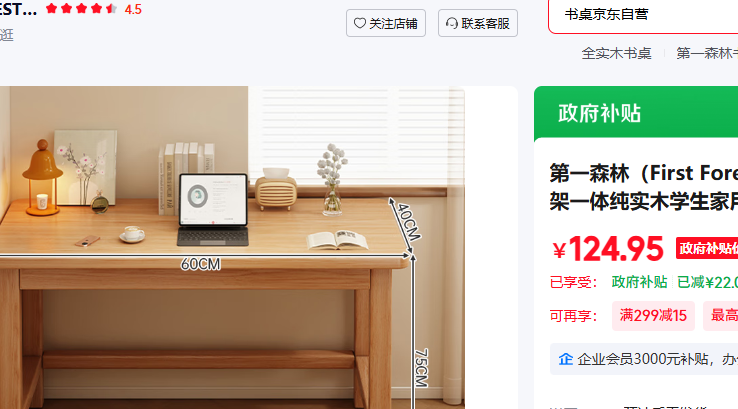Open the 第一森林 suggested search link

pos(707,54)
